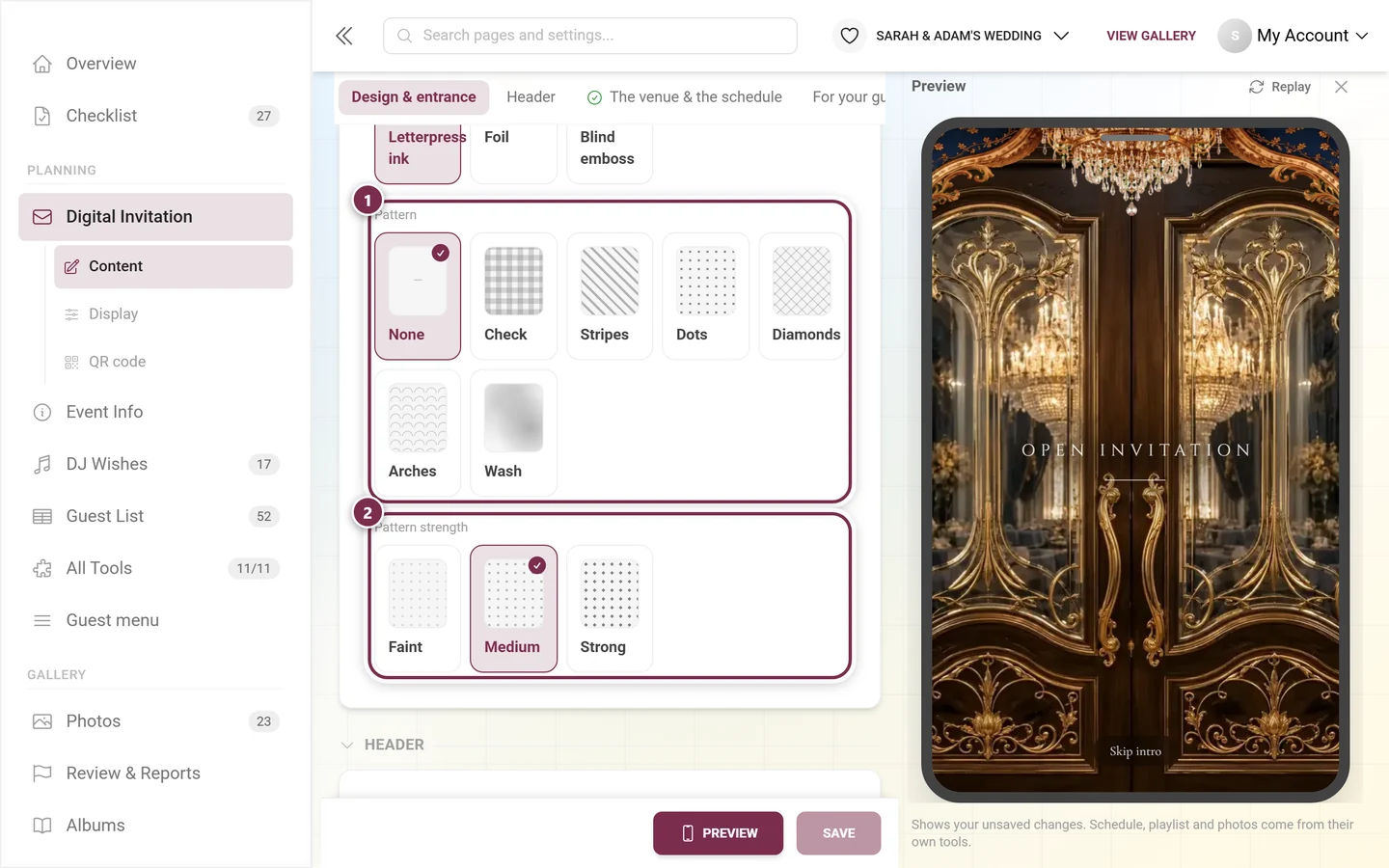Open Photos gallery item

[x=155, y=721]
